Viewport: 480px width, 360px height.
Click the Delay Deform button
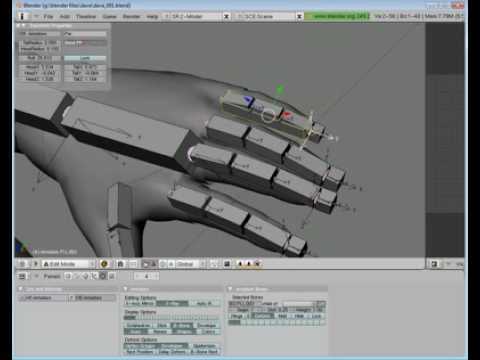pos(172,352)
